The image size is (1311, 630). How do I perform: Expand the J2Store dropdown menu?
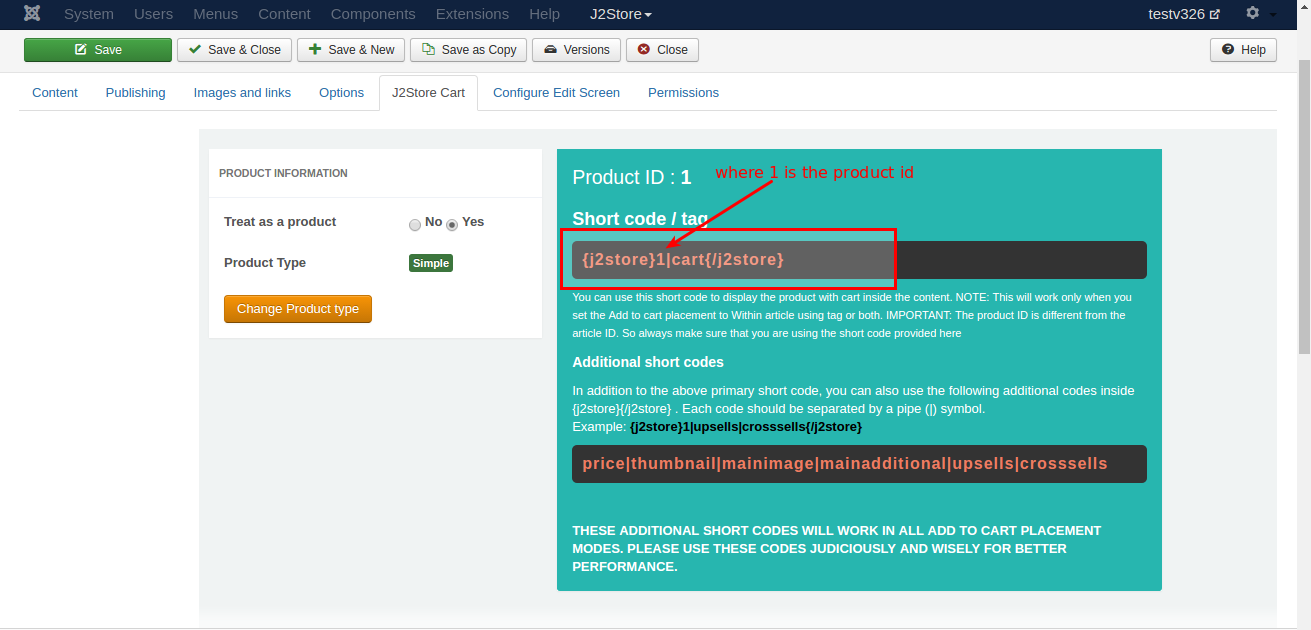(x=621, y=14)
